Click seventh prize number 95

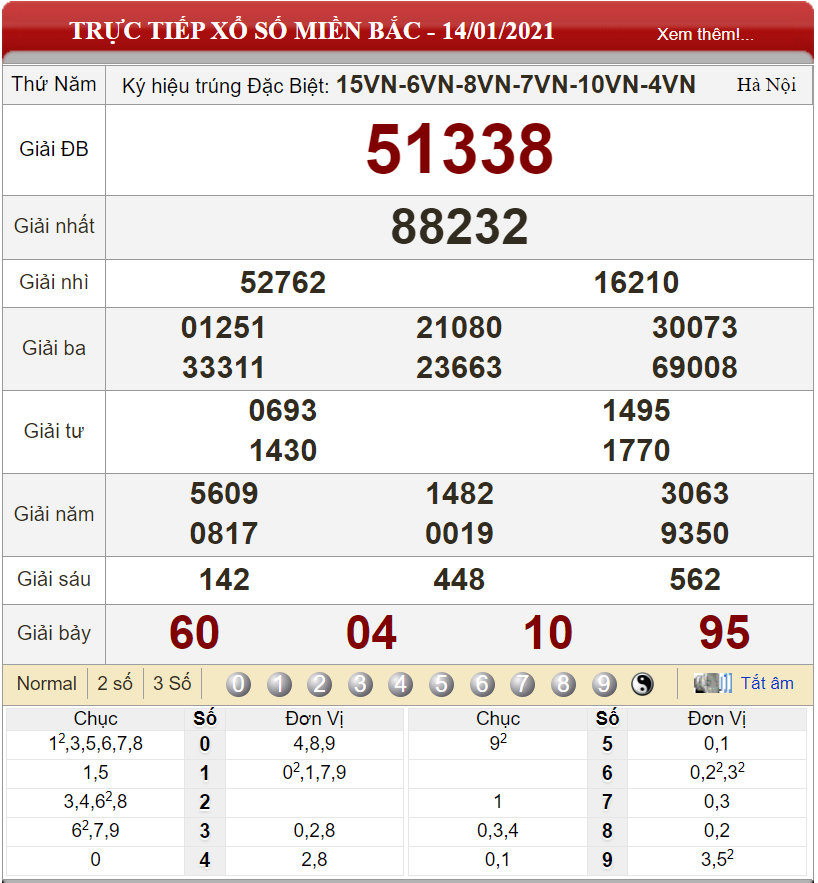pos(725,633)
